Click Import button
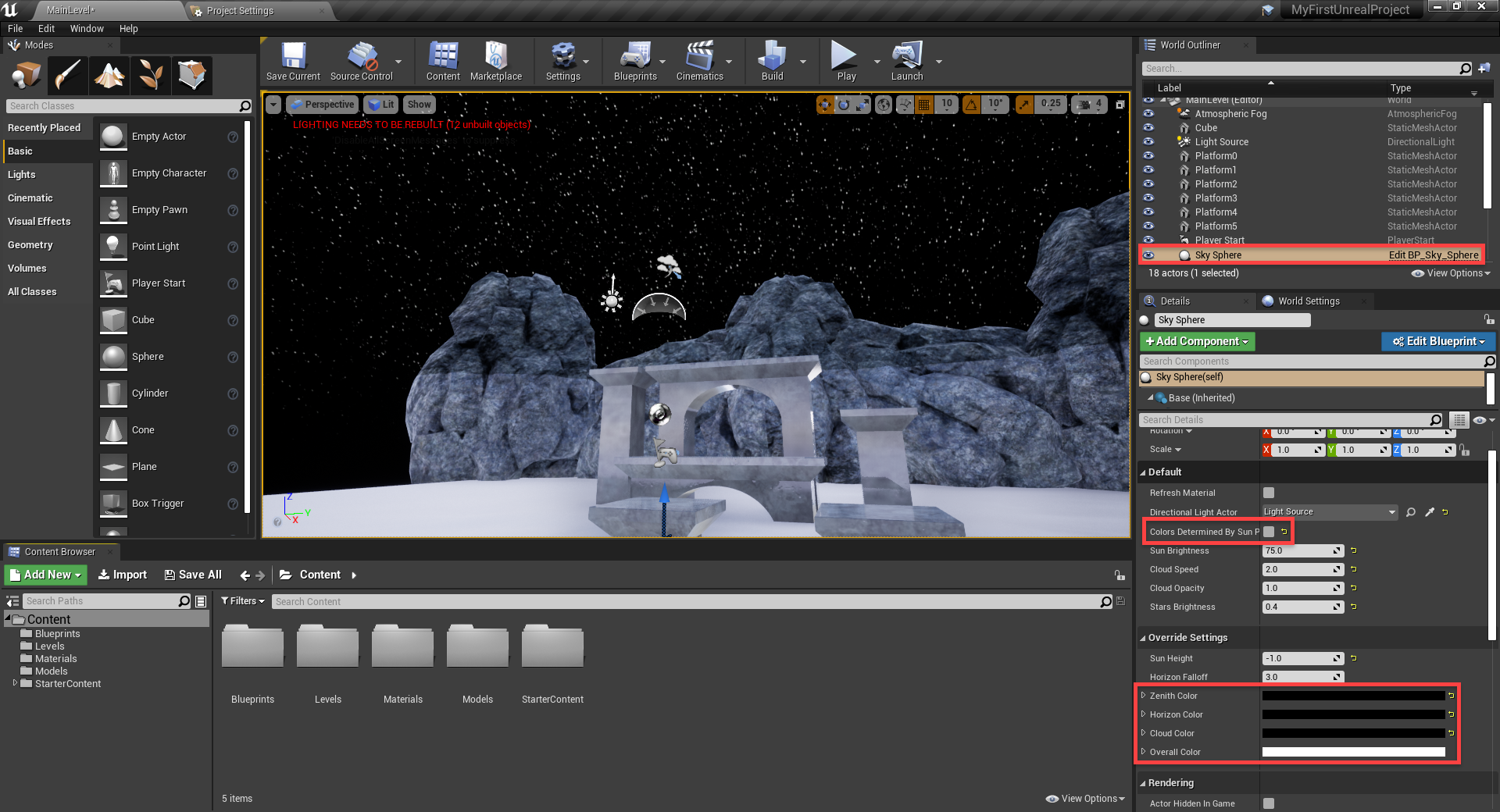1500x812 pixels. click(123, 575)
